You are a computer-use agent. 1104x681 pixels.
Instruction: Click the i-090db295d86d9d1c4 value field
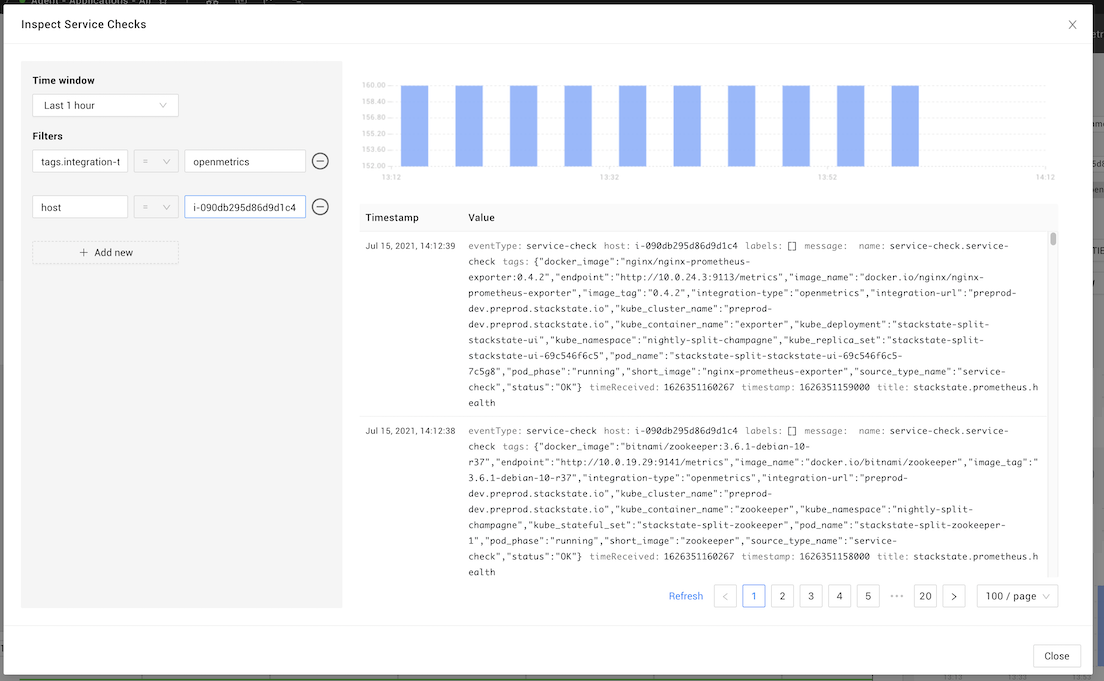tap(245, 207)
